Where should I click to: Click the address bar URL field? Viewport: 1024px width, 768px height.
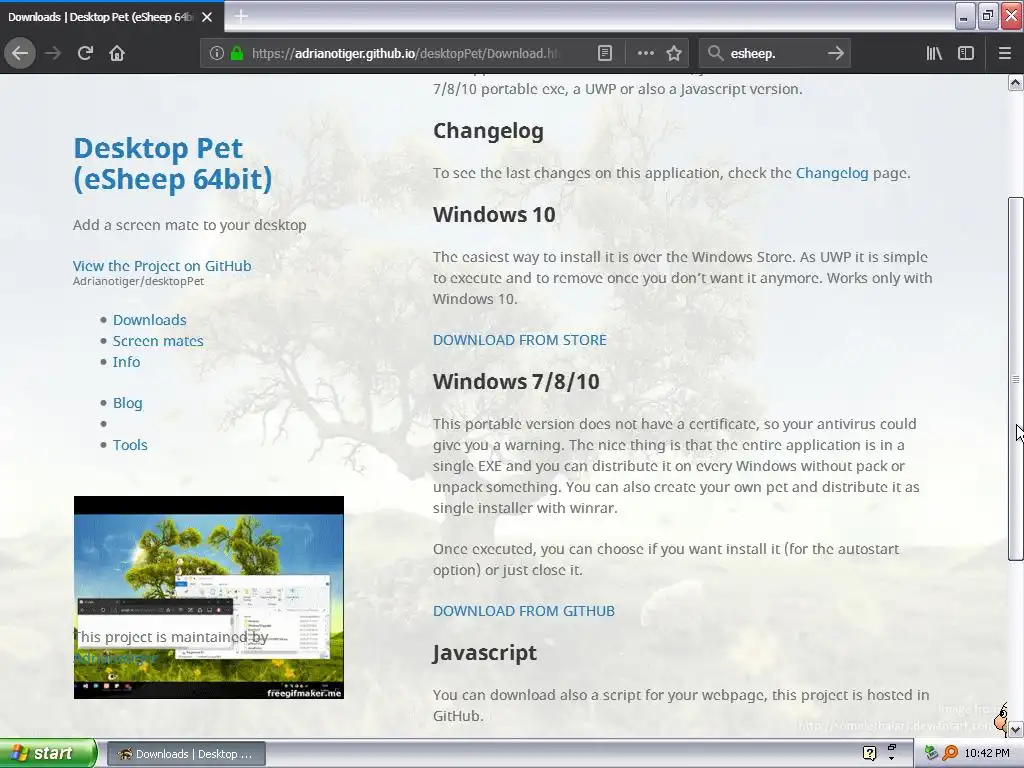coord(405,54)
